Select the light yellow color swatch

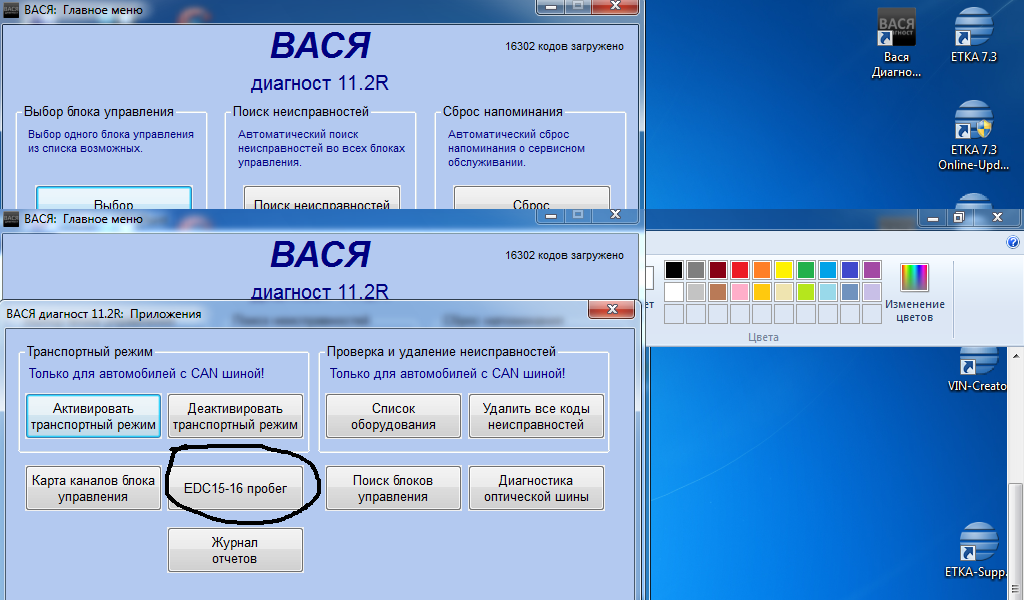pyautogui.click(x=784, y=292)
